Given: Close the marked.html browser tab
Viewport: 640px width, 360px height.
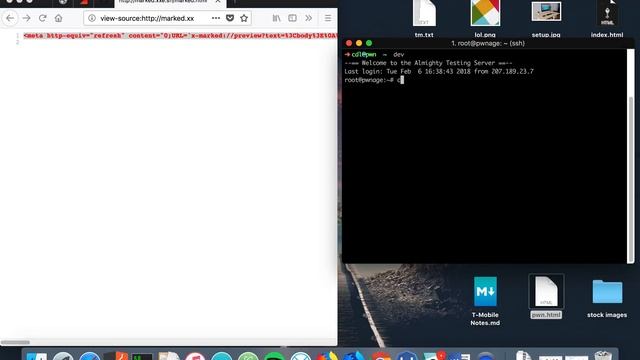Looking at the screenshot, I should (x=218, y=2).
